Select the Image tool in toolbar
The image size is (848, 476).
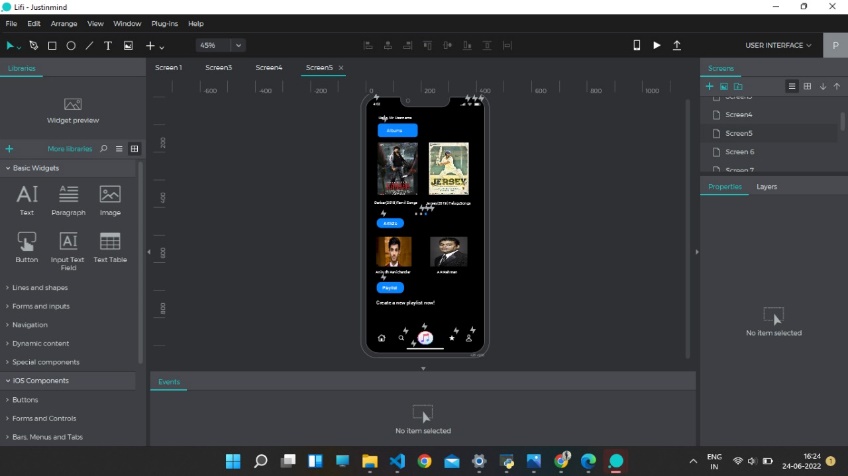(128, 45)
